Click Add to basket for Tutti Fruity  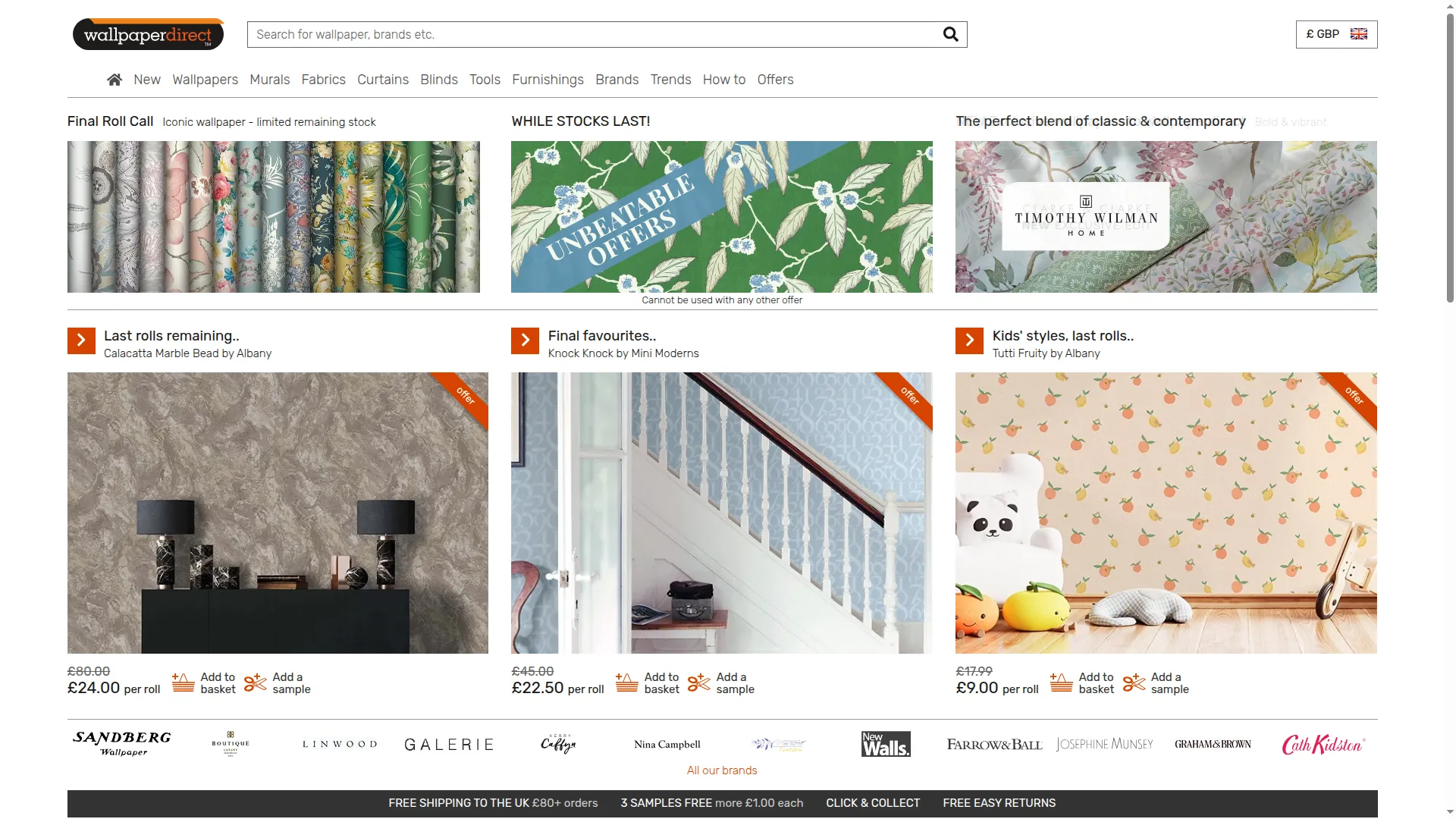point(1097,683)
